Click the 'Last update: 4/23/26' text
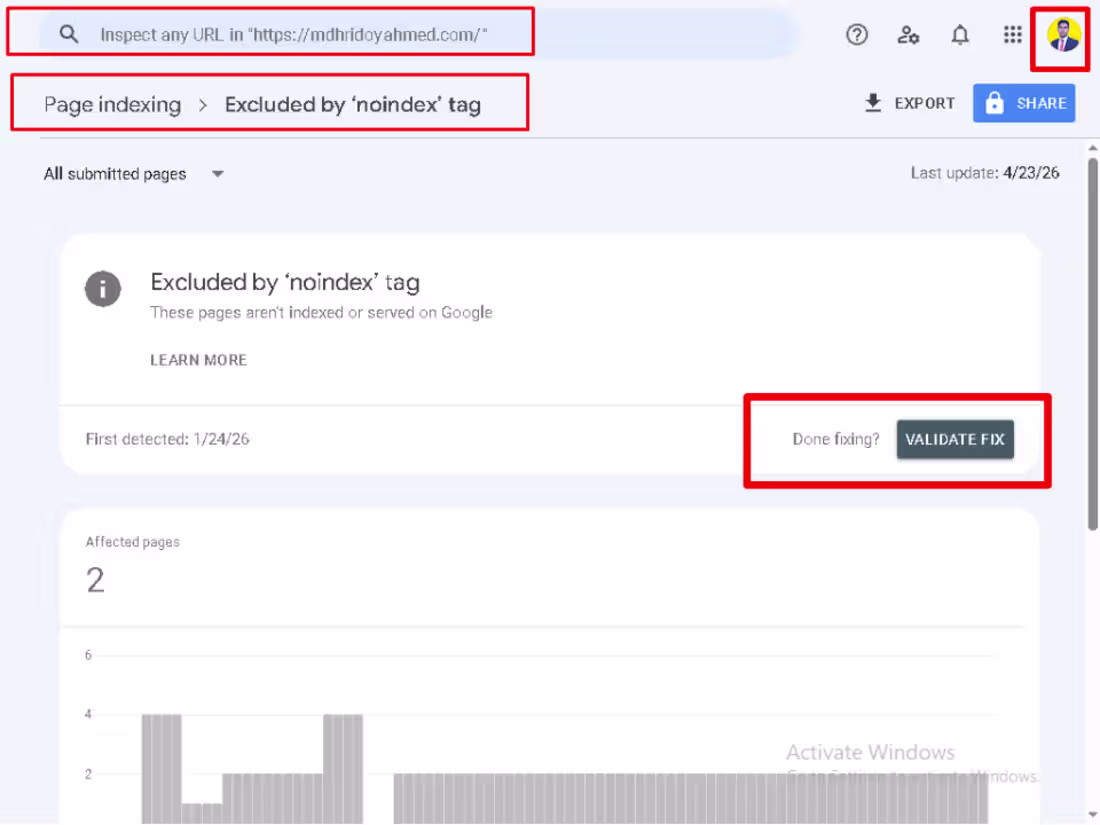 (x=985, y=173)
